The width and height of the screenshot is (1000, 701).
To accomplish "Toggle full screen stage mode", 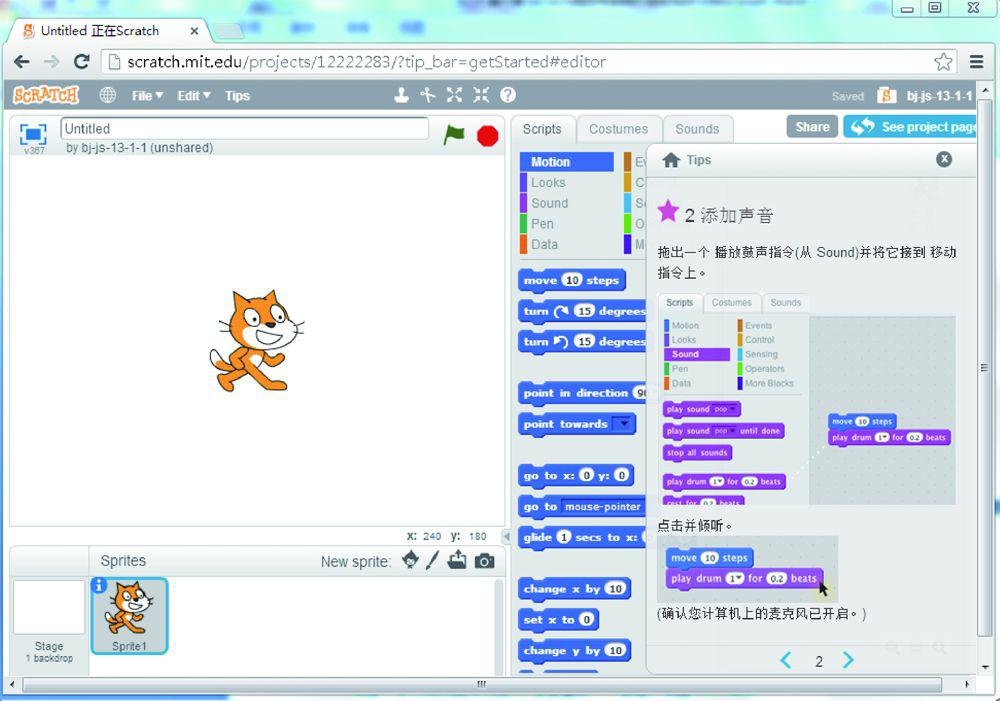I will (x=33, y=133).
